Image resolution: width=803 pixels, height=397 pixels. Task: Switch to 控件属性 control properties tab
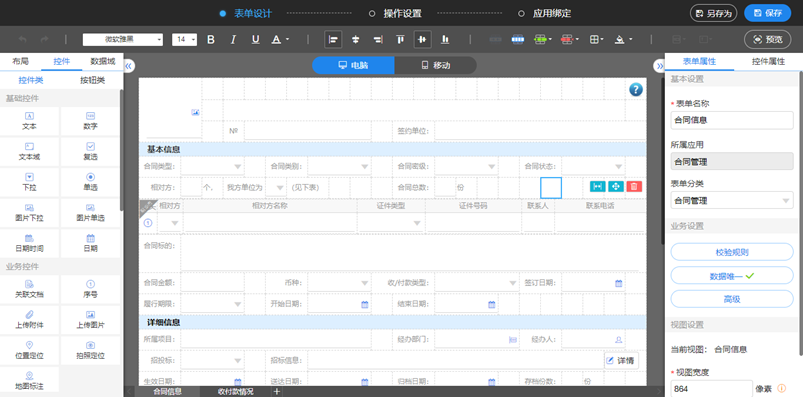(768, 61)
